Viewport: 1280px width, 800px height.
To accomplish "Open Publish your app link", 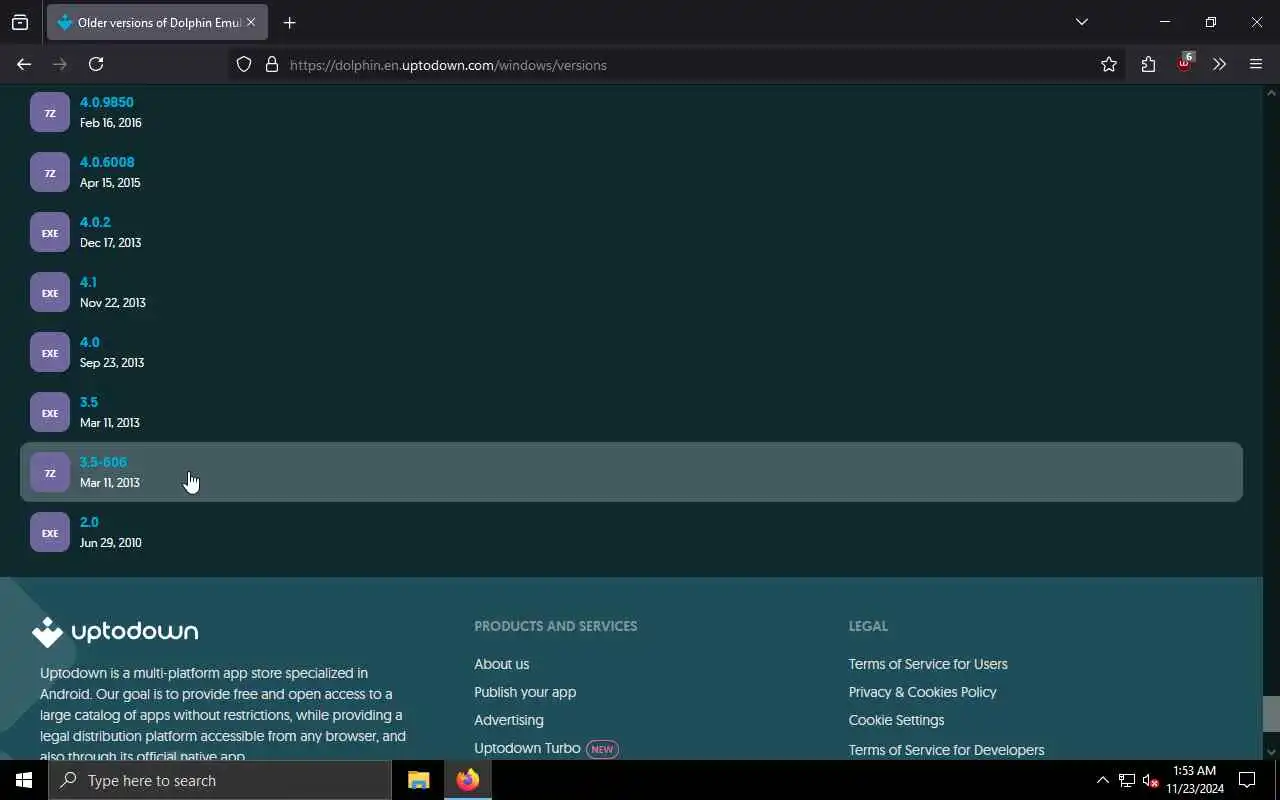I will [x=525, y=692].
